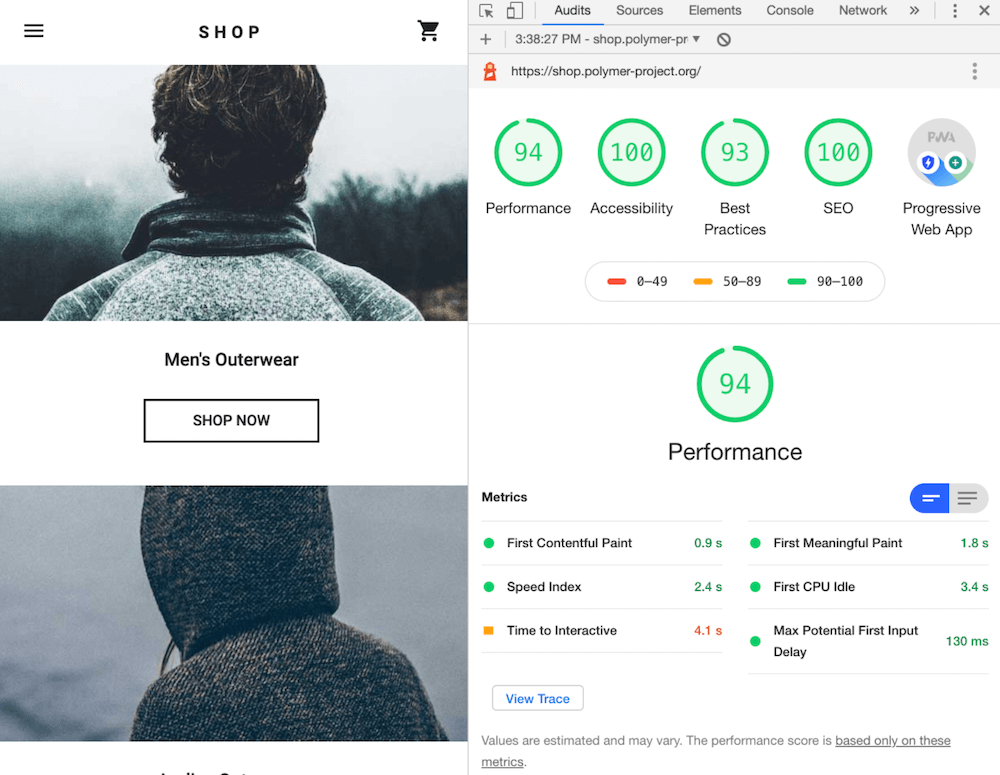Click the 130 ms delay value

pos(967,641)
